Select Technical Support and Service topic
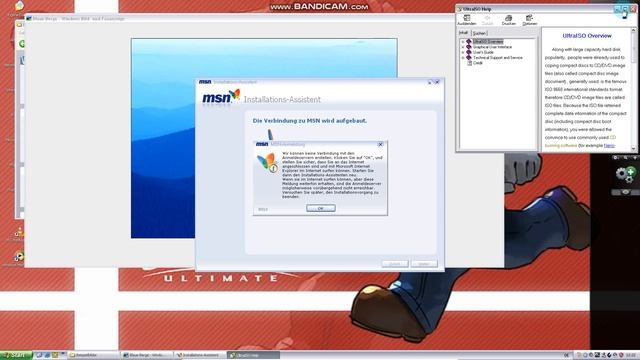 pyautogui.click(x=498, y=58)
